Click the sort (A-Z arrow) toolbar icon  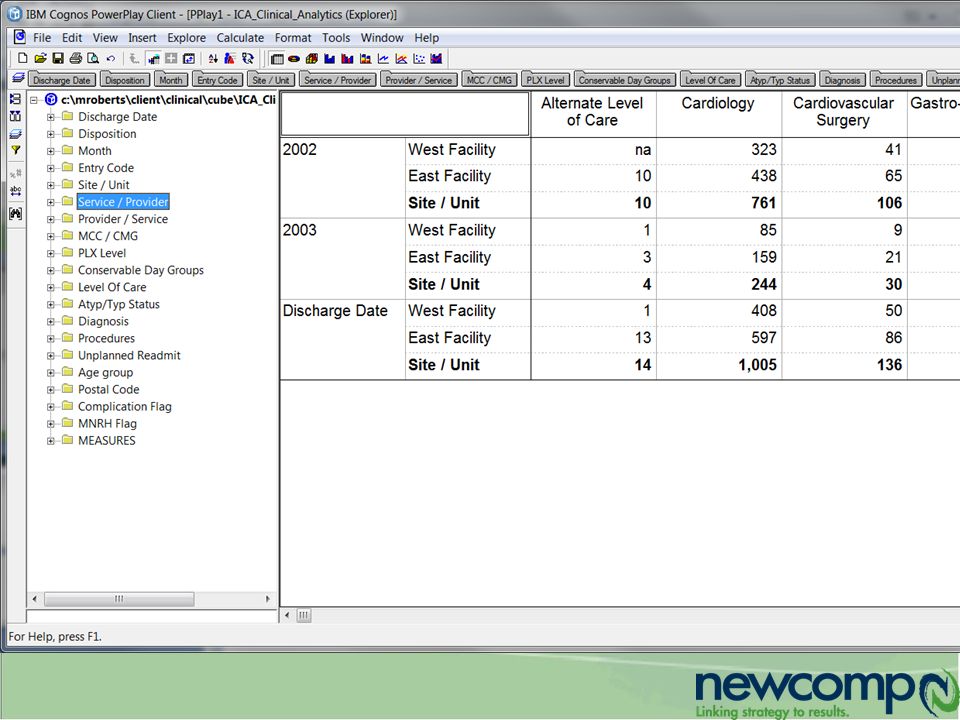pyautogui.click(x=212, y=59)
